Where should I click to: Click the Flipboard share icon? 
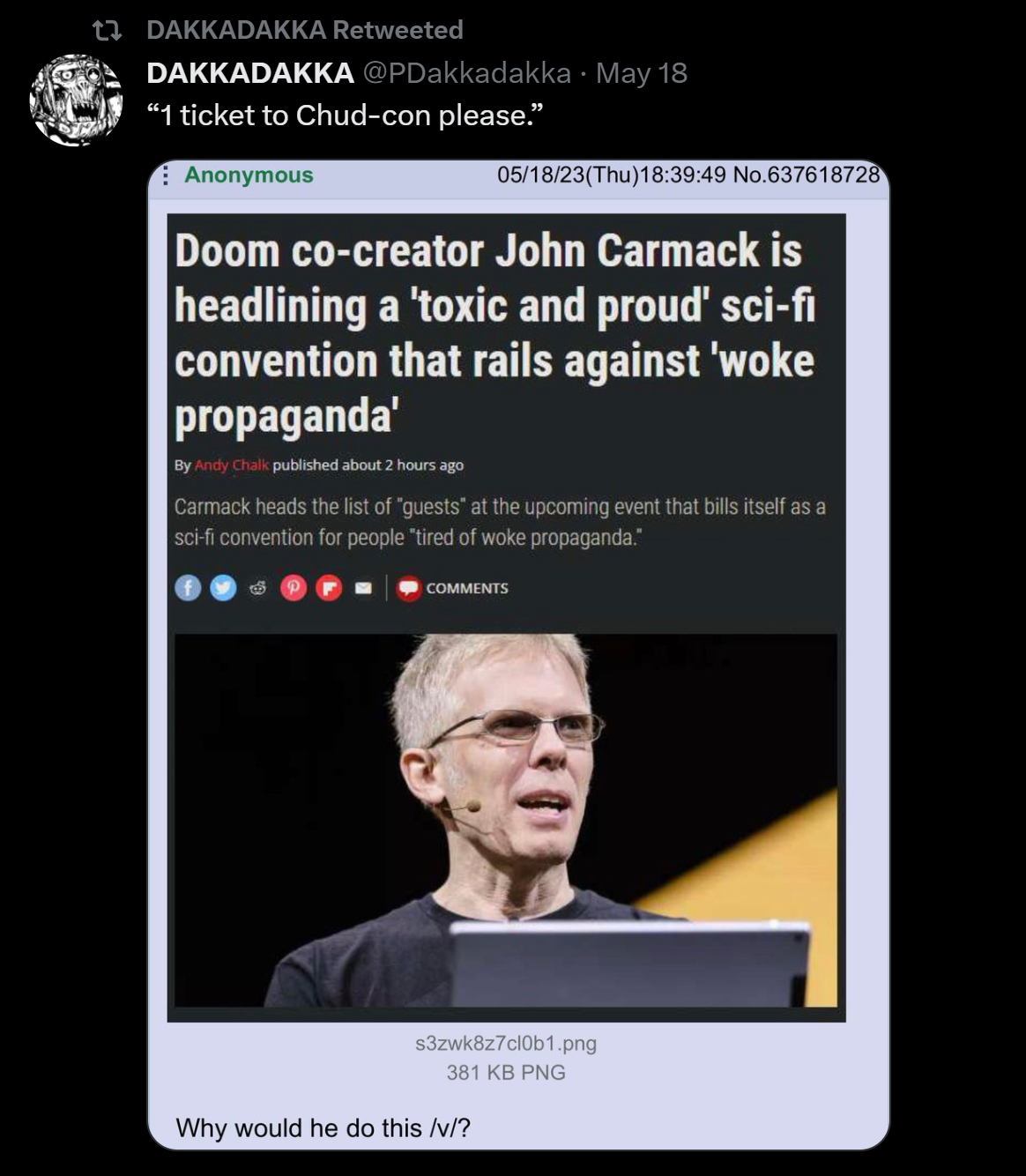pos(329,588)
